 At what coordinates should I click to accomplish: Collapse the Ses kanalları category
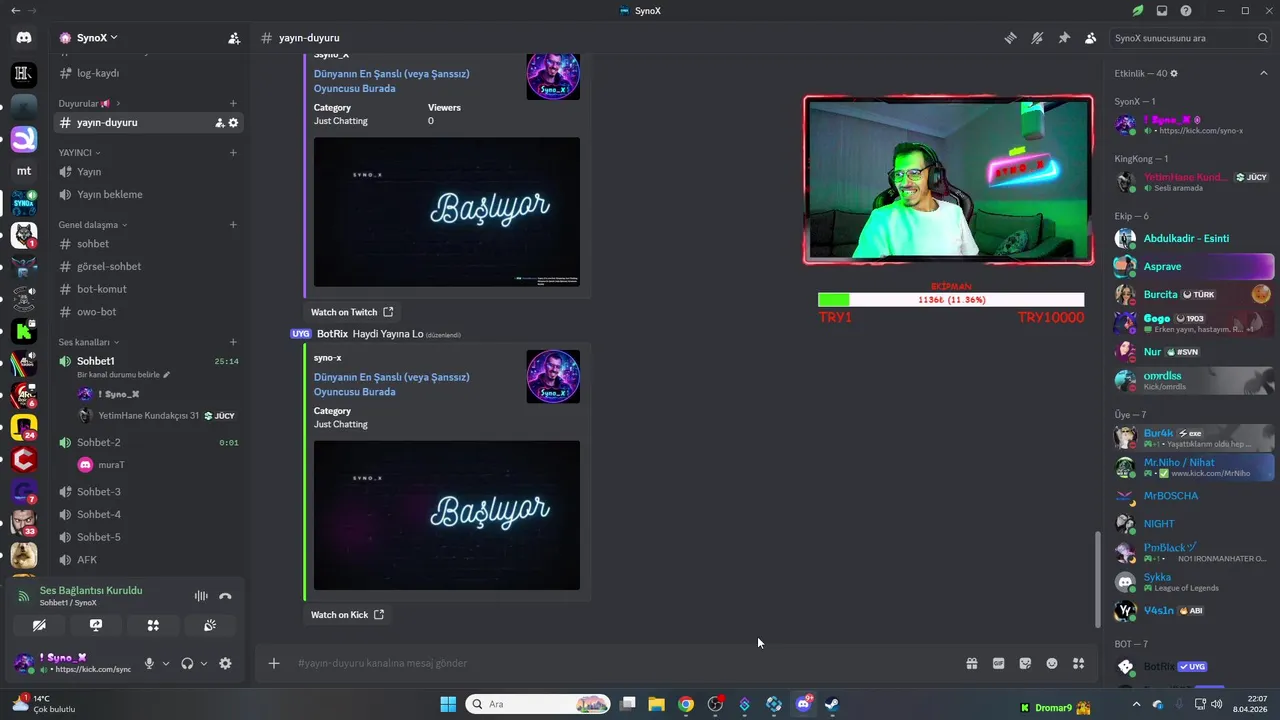pyautogui.click(x=89, y=342)
